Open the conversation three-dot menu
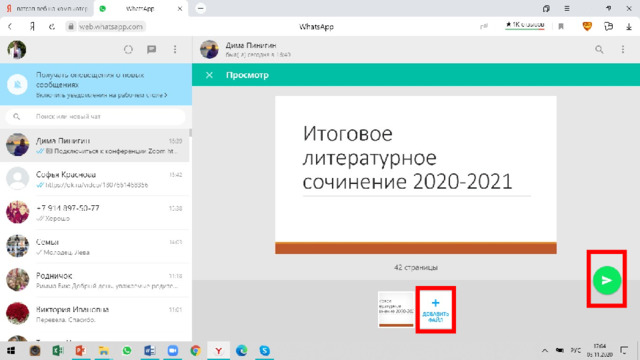Screen dimensions: 640x360 point(623,49)
